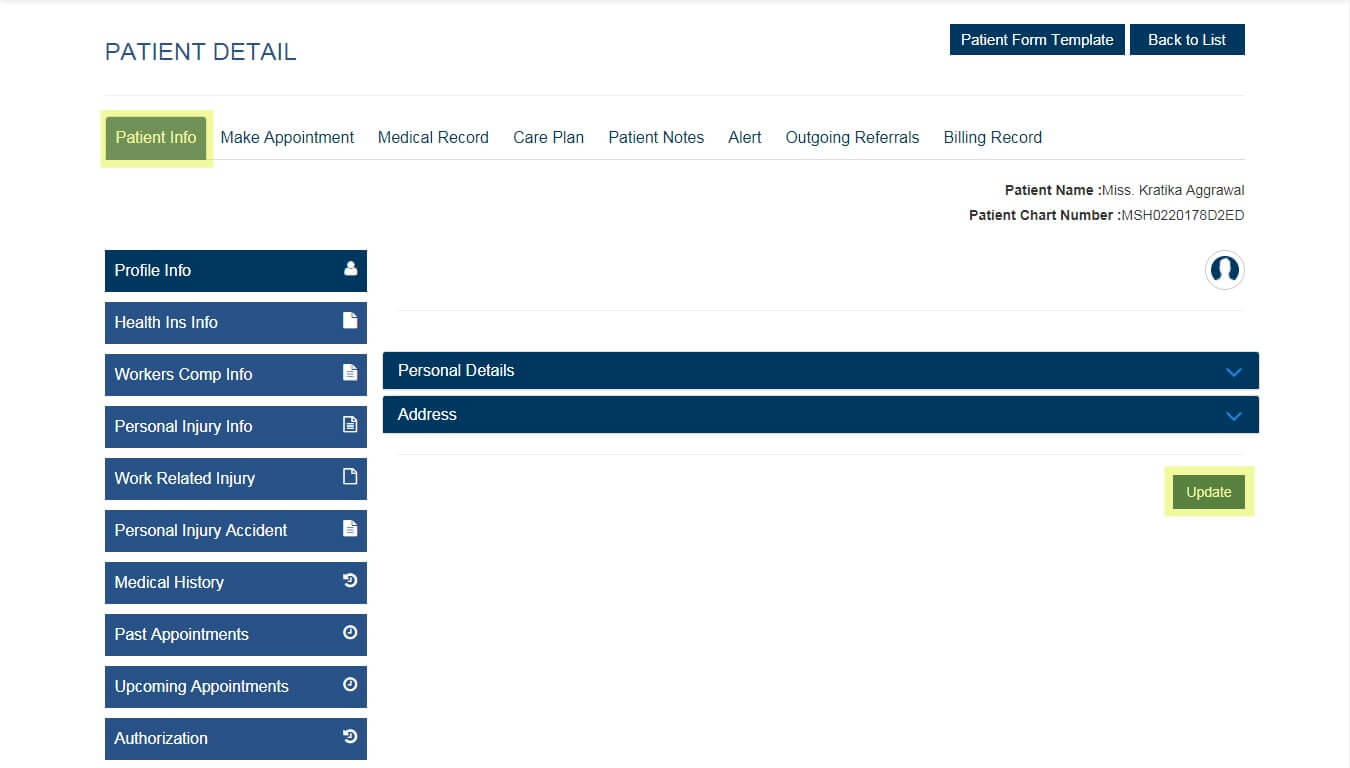Click the Patient Form Template button

click(1037, 40)
